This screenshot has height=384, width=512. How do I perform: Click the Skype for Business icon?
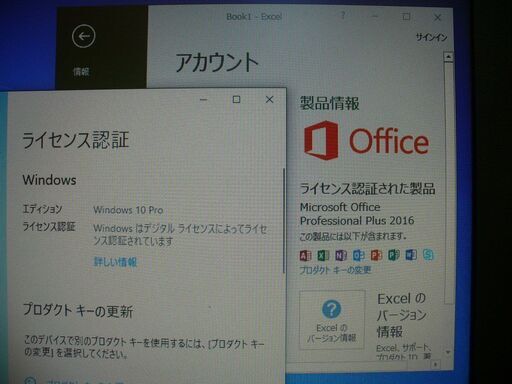point(428,255)
